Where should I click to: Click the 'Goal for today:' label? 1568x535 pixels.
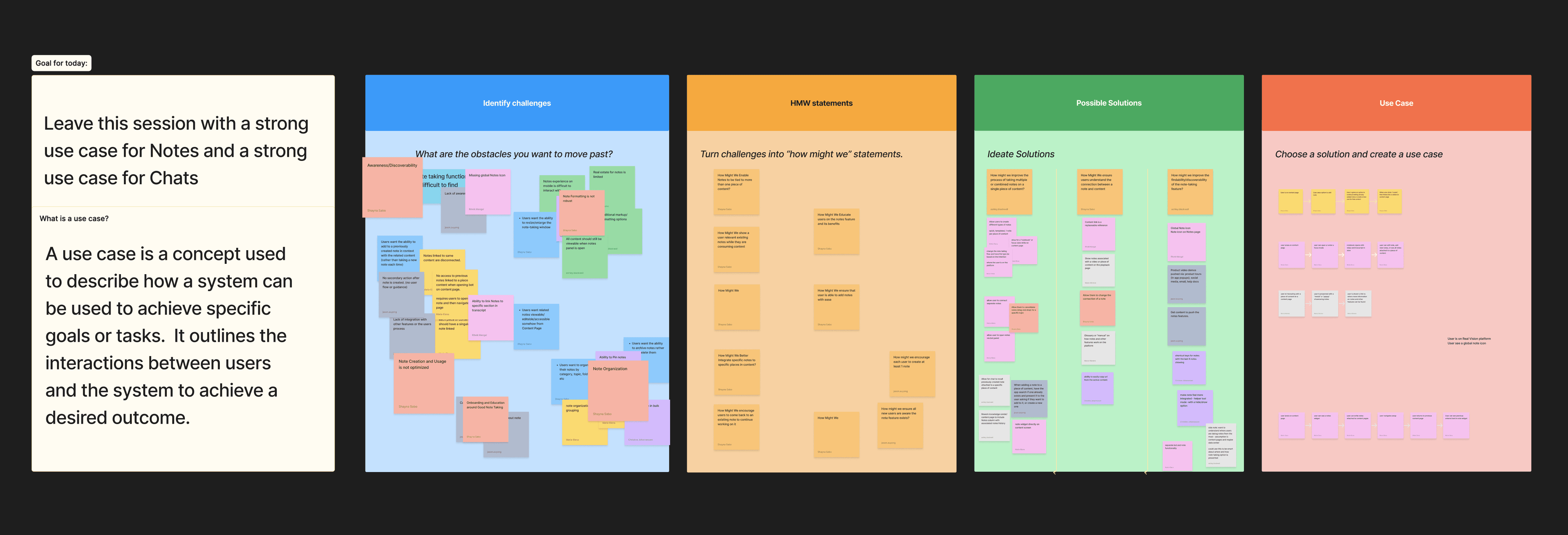click(62, 63)
